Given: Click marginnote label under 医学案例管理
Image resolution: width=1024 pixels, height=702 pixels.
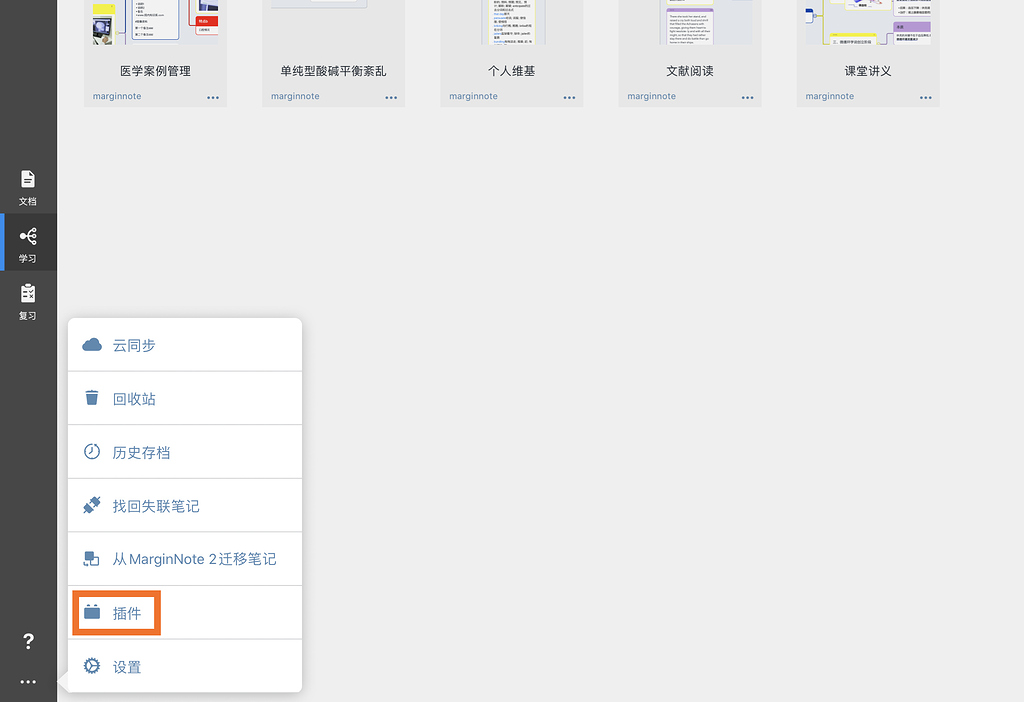Looking at the screenshot, I should pyautogui.click(x=117, y=97).
